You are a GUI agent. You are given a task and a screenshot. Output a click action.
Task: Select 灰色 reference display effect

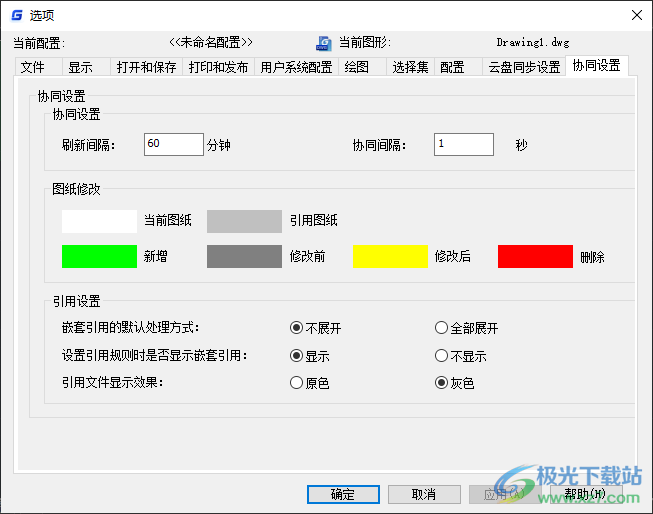click(454, 383)
